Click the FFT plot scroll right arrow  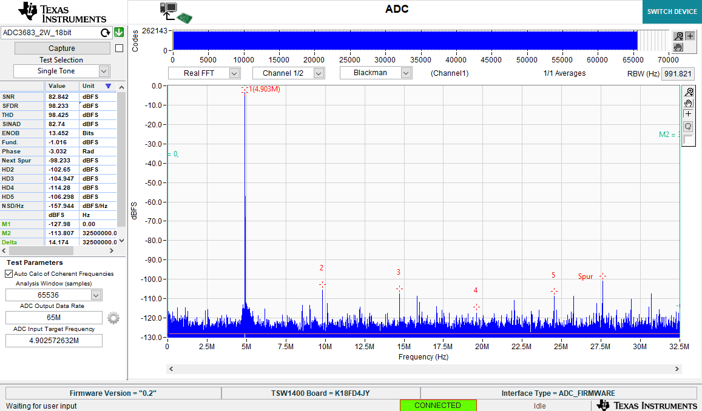tap(677, 369)
